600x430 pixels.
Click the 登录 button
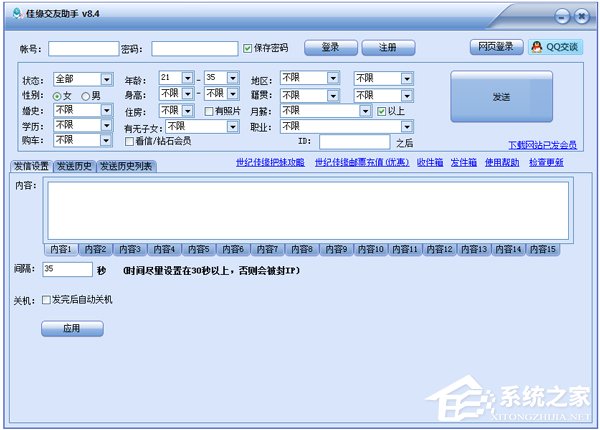pos(330,47)
